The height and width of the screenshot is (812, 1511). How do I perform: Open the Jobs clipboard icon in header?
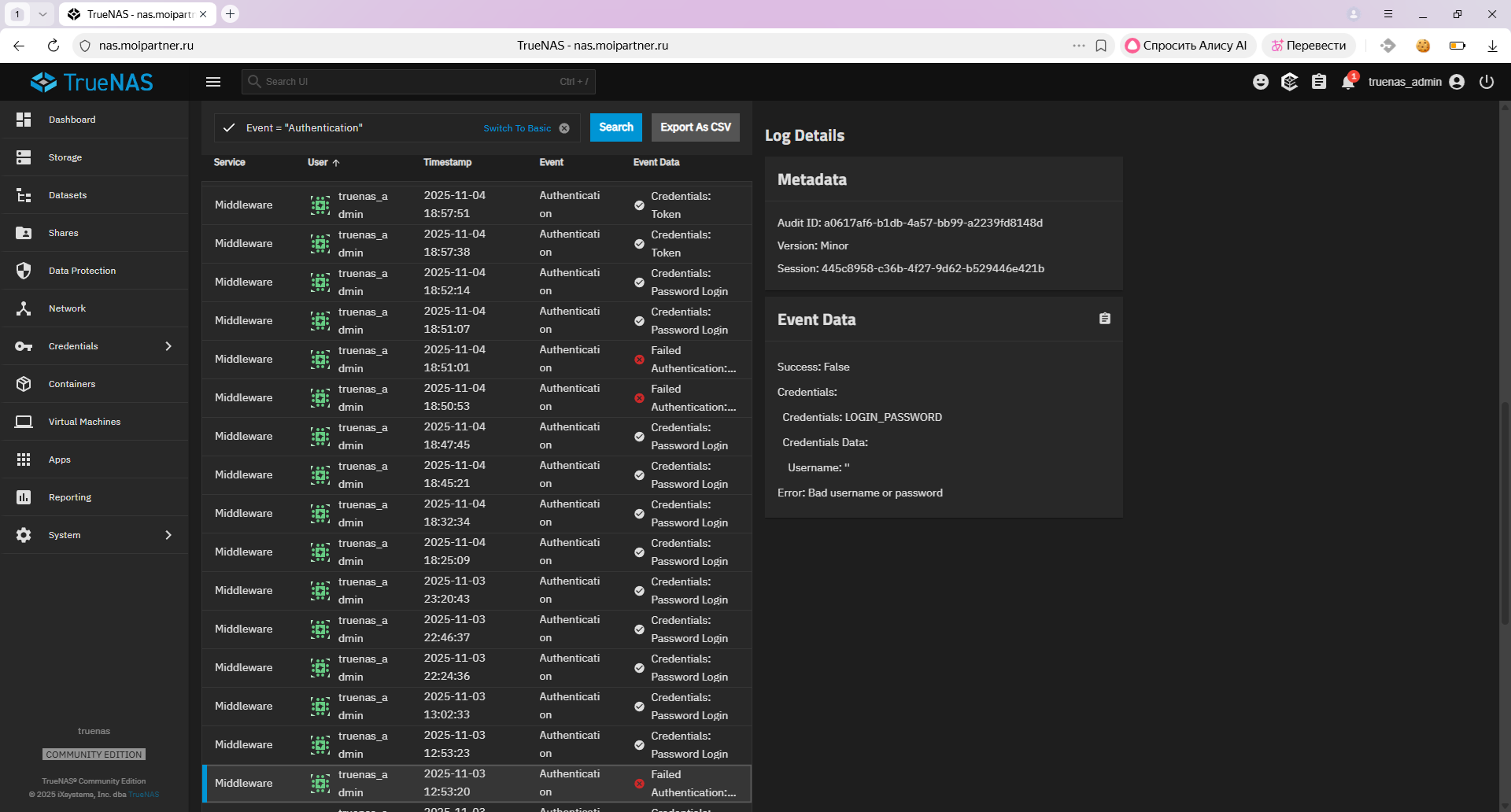(x=1319, y=82)
